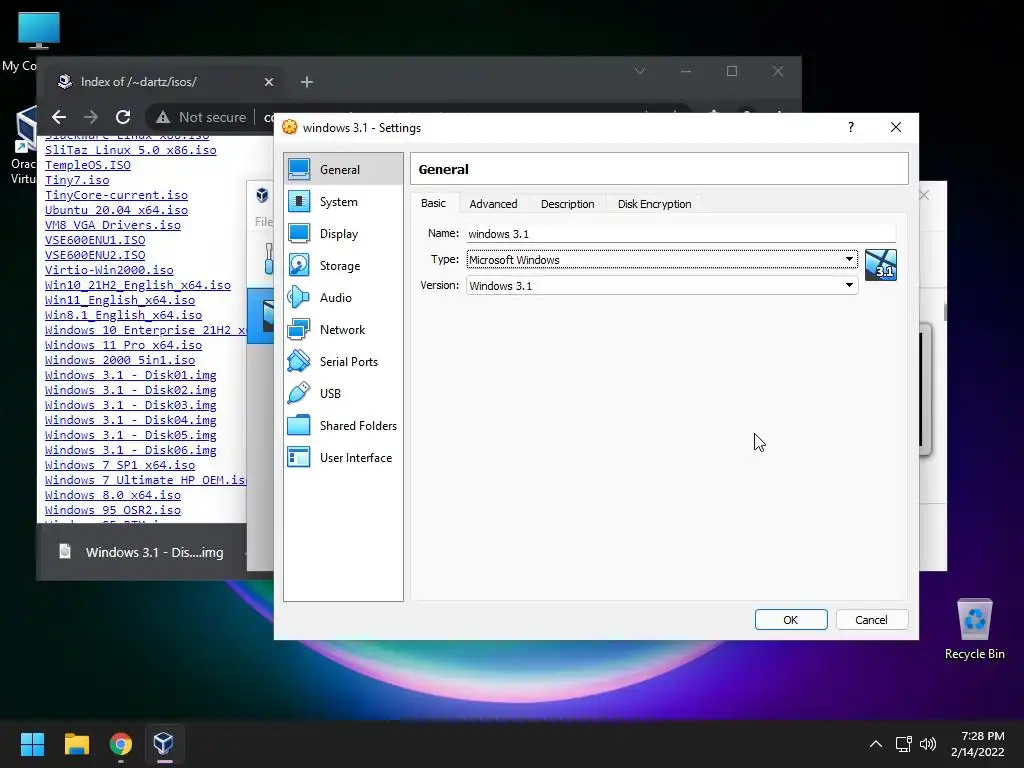The image size is (1024, 768).
Task: Open the Tiny7.iso link
Action: click(x=77, y=180)
